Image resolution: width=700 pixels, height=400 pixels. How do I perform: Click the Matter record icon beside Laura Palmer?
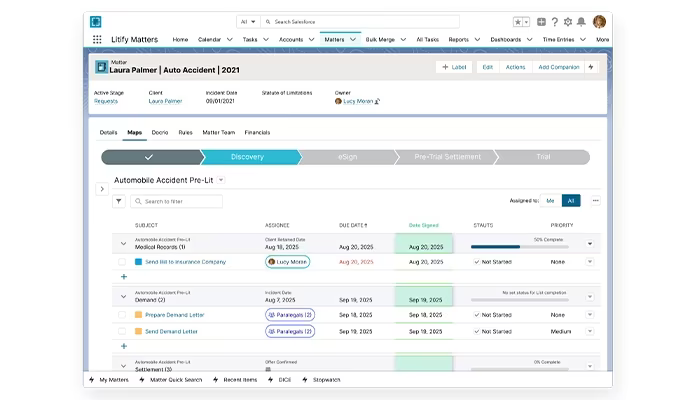pyautogui.click(x=101, y=67)
